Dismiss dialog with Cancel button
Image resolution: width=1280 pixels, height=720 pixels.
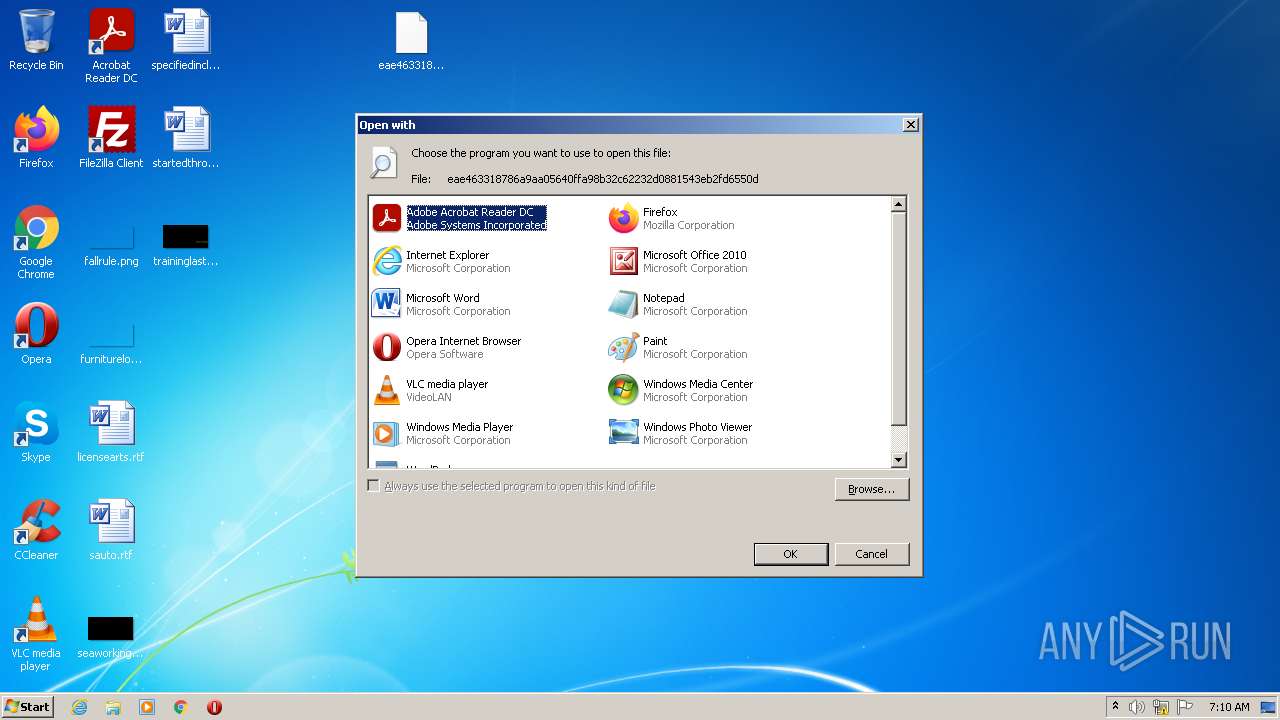pyautogui.click(x=871, y=554)
